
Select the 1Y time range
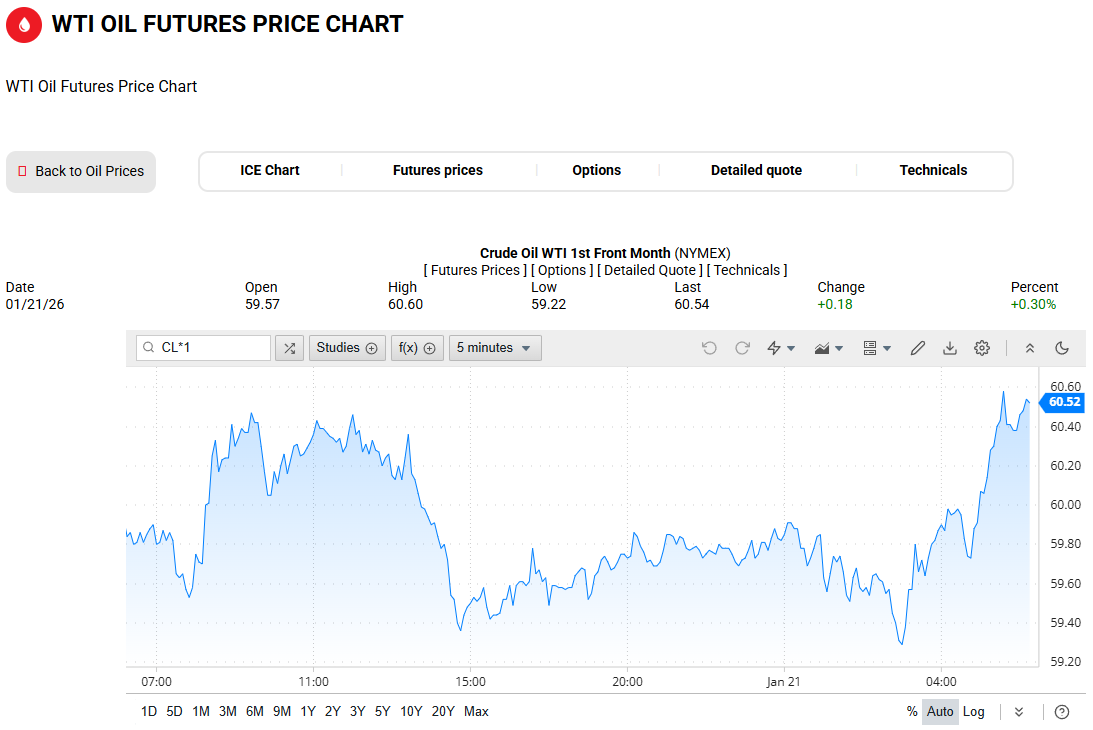pos(308,712)
